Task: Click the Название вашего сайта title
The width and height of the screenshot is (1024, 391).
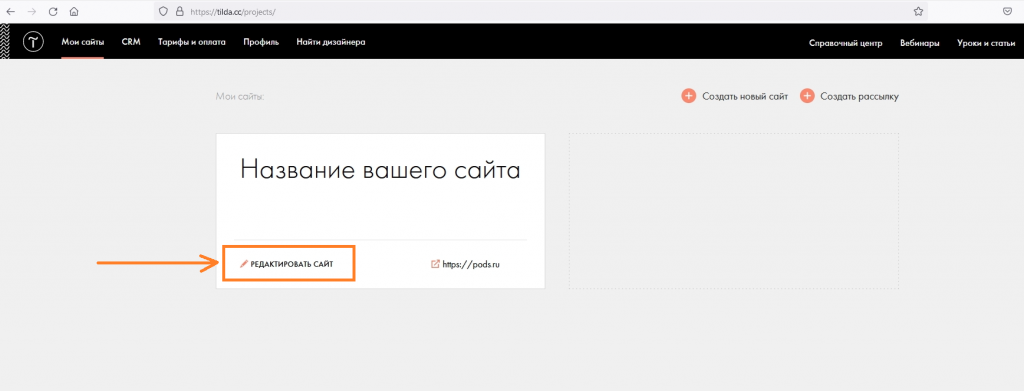Action: click(x=381, y=170)
